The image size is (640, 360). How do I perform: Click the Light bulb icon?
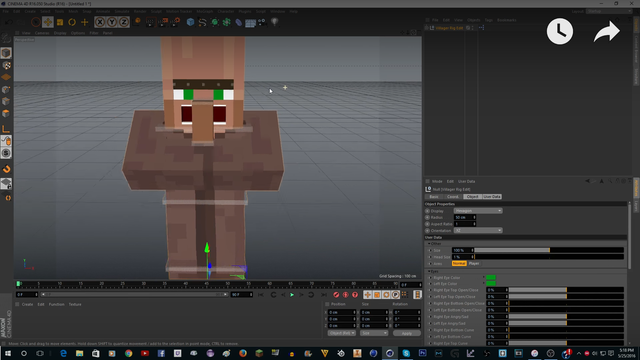[275, 22]
